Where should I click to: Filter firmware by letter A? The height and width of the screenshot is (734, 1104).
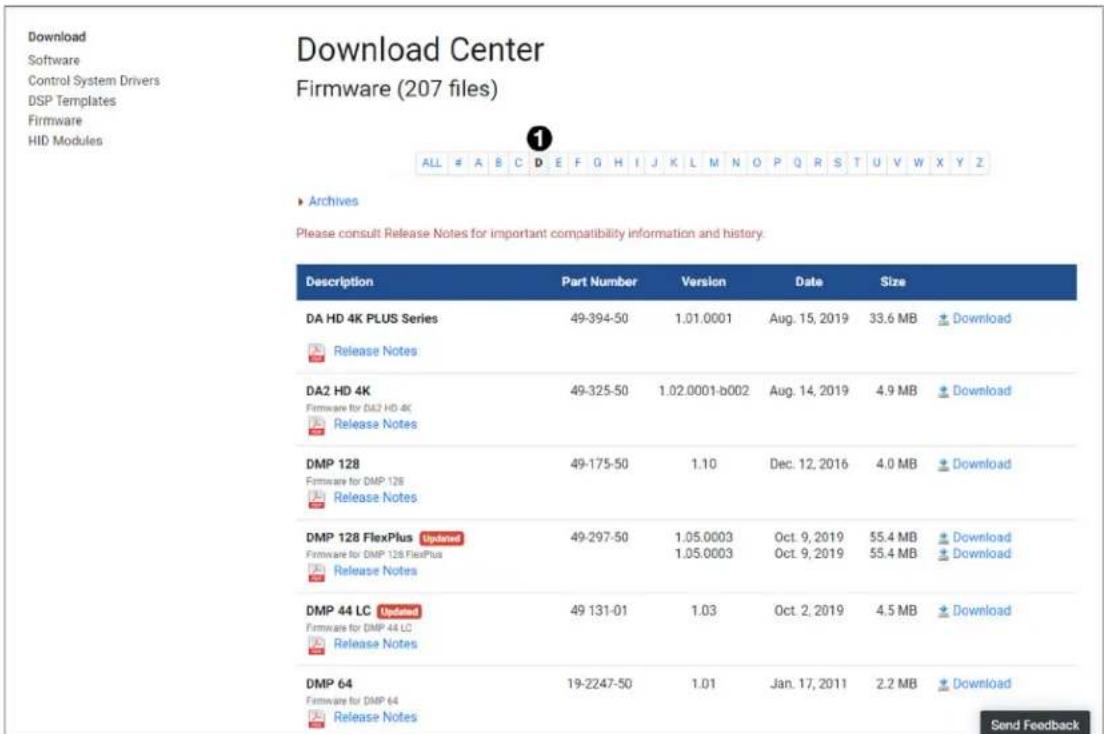tap(478, 163)
